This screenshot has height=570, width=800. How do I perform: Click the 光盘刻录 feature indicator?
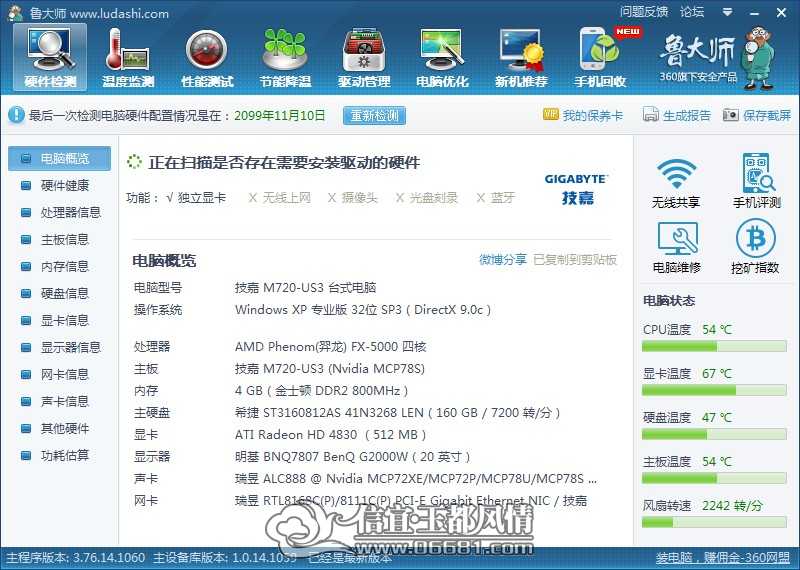(427, 197)
